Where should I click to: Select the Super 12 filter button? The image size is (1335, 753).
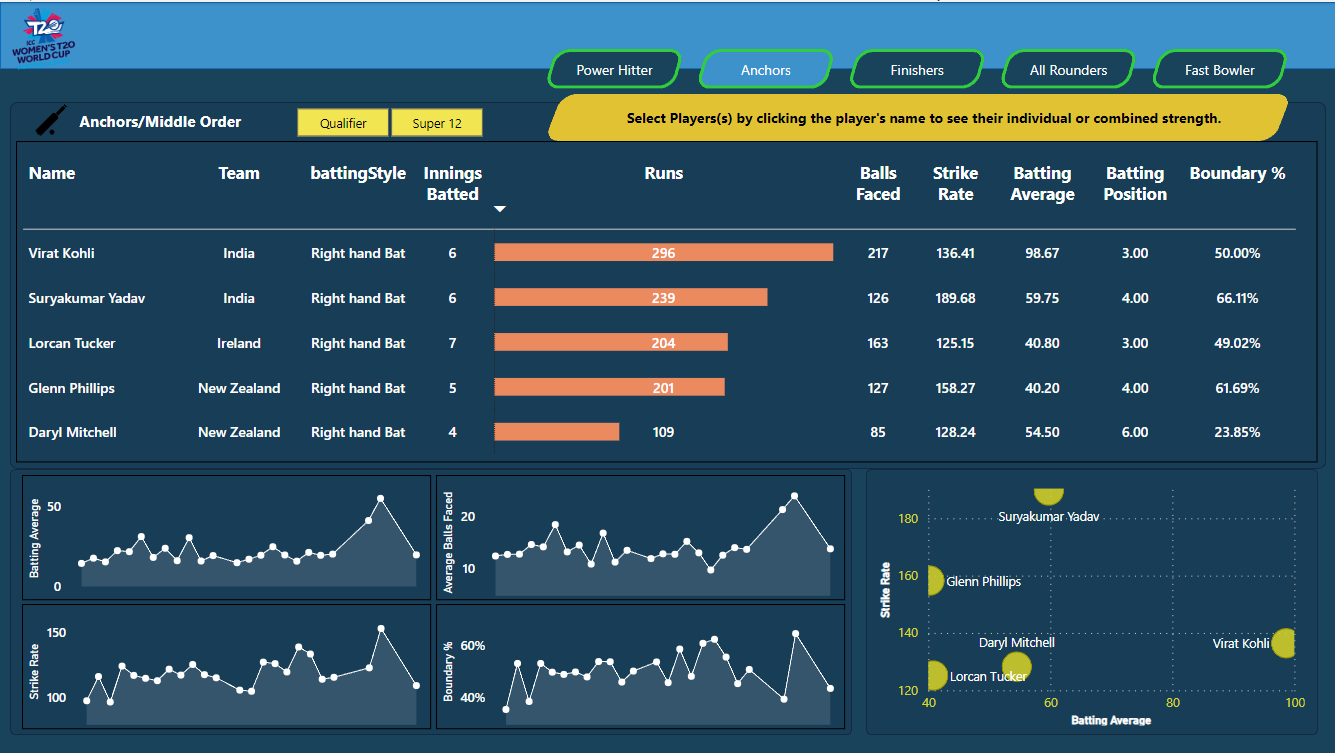[x=437, y=123]
